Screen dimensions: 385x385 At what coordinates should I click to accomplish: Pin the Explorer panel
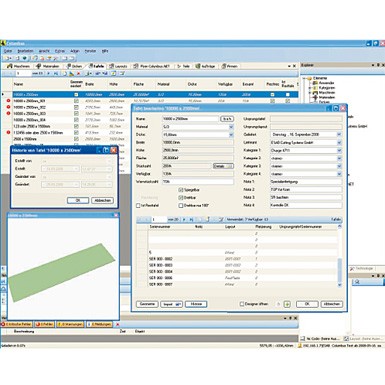[378, 65]
